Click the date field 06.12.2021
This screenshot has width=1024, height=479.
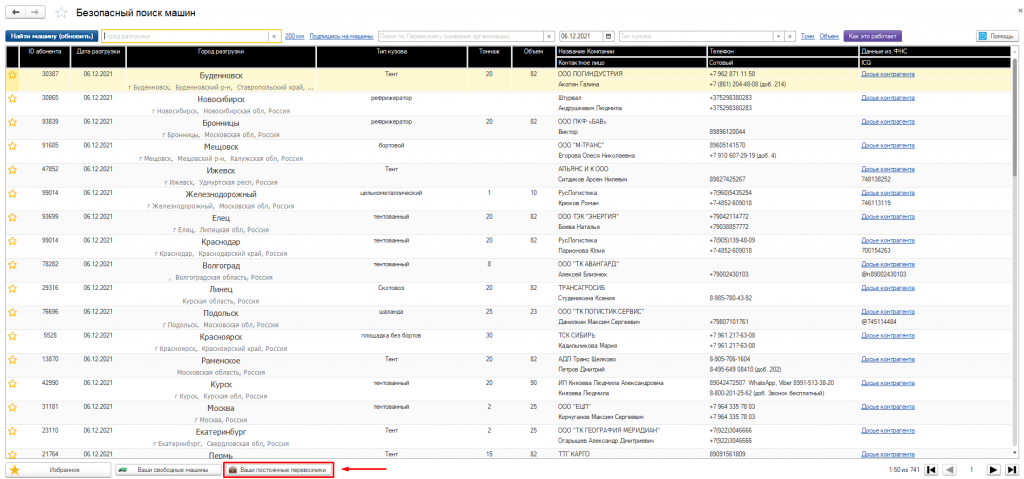581,37
